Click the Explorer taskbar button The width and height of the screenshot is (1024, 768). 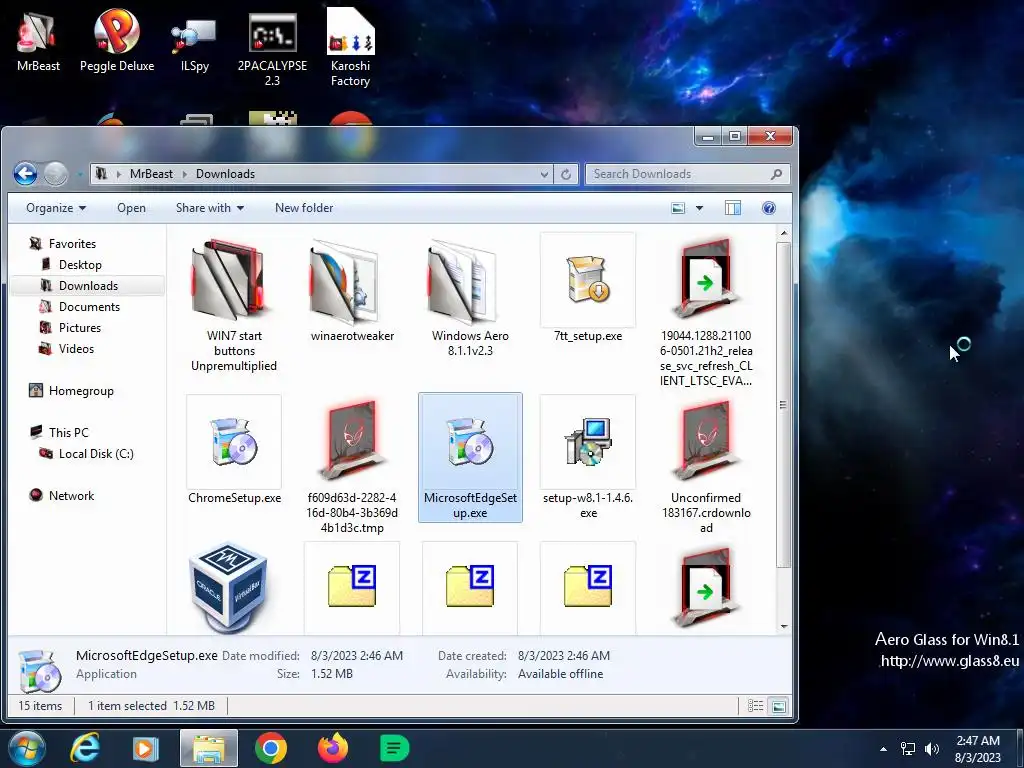(209, 748)
